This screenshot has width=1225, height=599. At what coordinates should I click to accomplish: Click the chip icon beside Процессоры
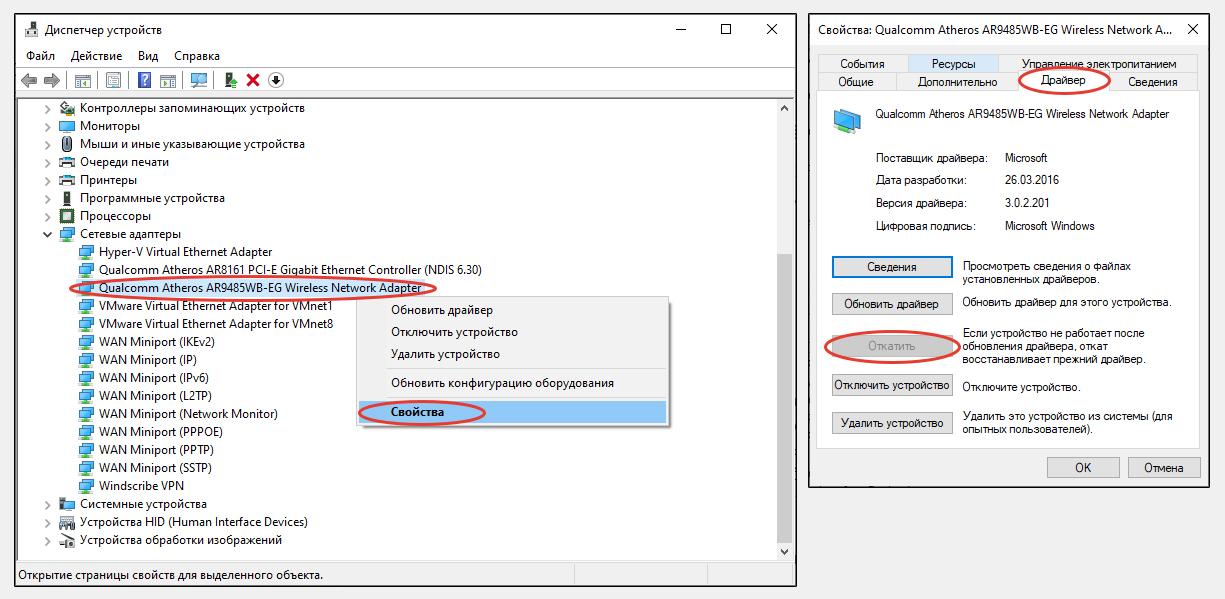(67, 216)
